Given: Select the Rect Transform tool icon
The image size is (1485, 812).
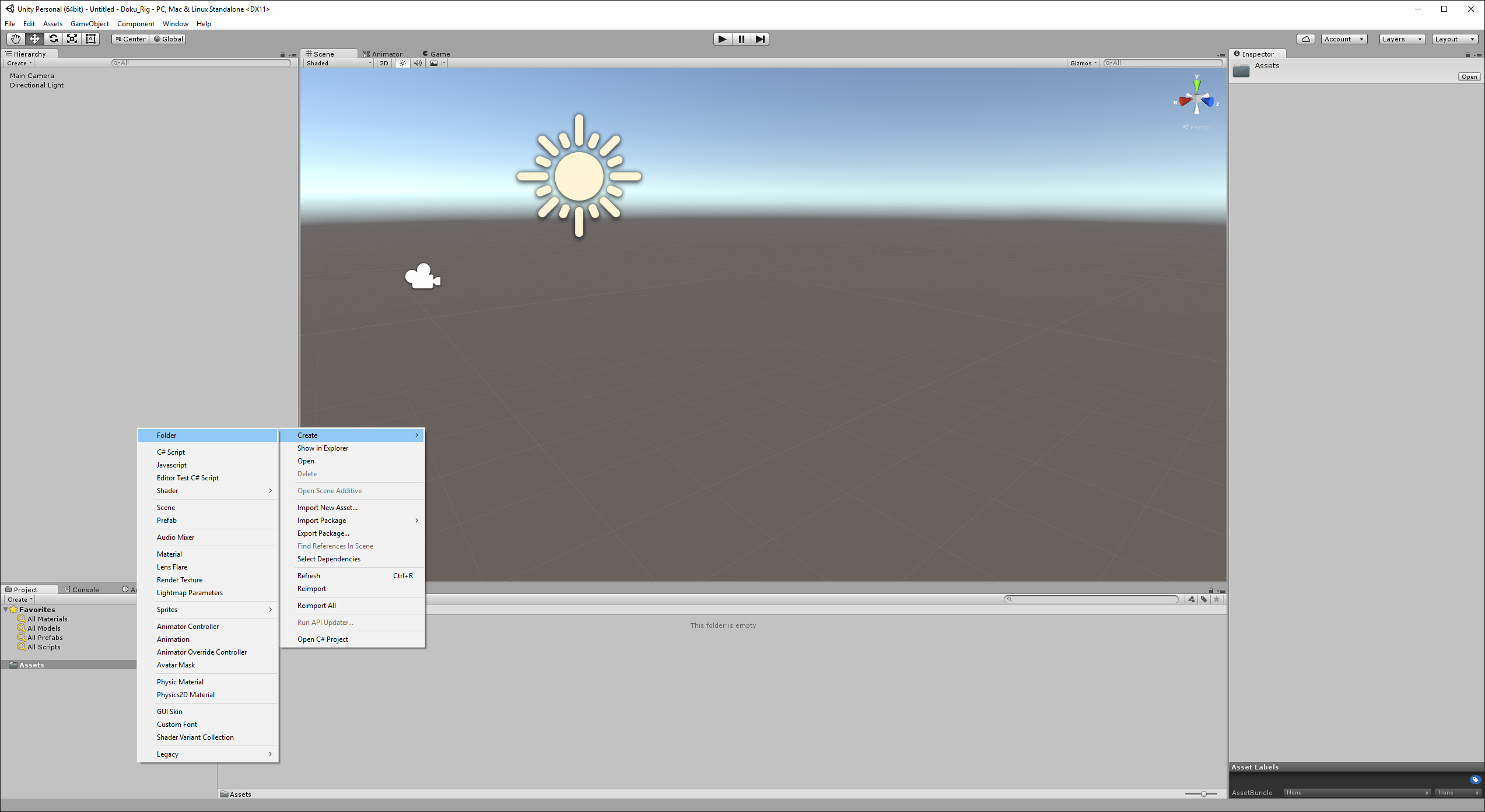Looking at the screenshot, I should [91, 39].
